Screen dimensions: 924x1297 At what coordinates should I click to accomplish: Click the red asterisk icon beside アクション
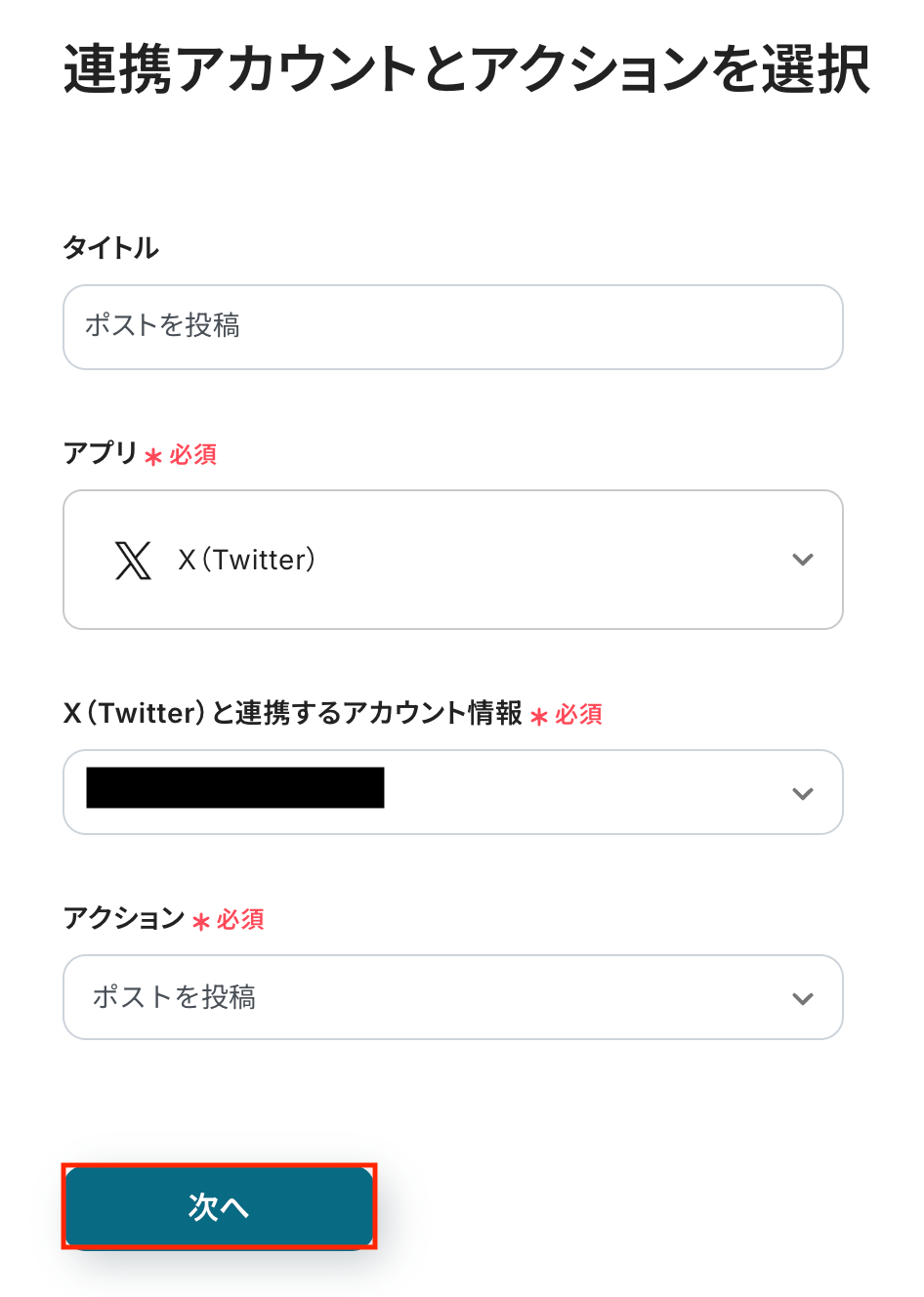coord(201,921)
